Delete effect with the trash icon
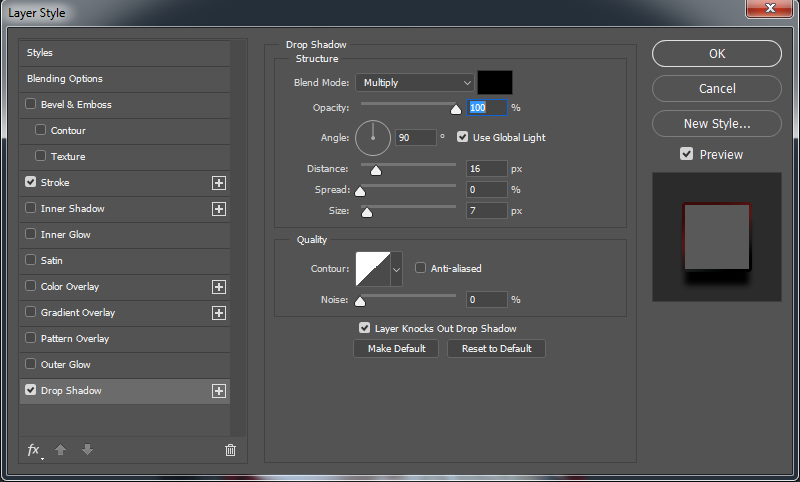Screen dimensions: 800x482 tap(230, 450)
